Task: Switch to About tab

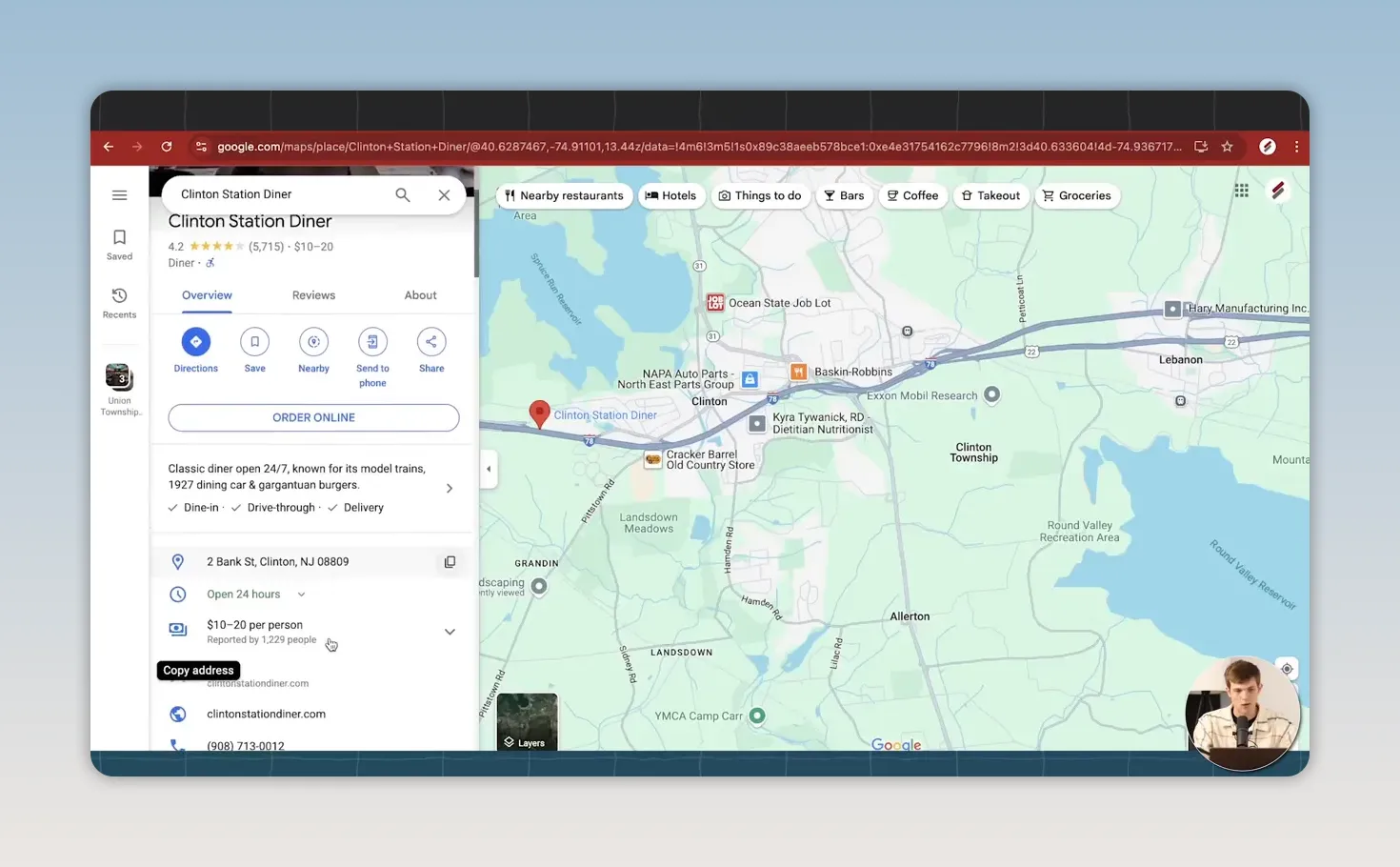Action: pyautogui.click(x=420, y=295)
